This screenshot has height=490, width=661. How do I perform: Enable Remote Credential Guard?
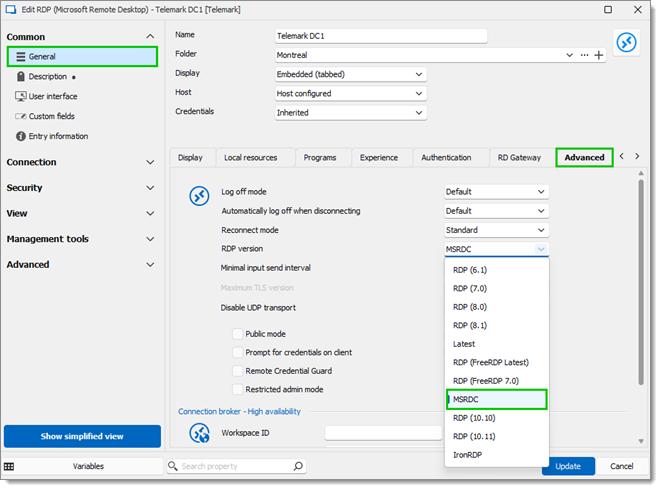238,371
